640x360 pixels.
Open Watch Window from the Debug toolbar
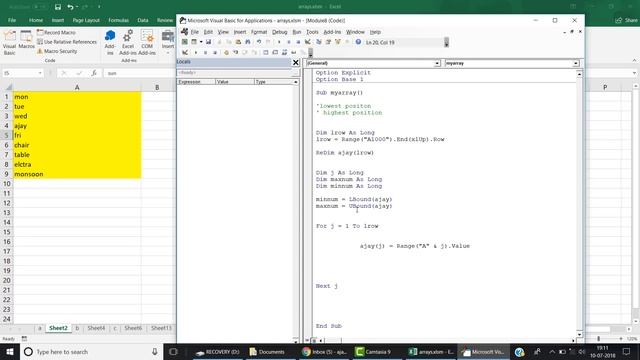click(x=284, y=52)
